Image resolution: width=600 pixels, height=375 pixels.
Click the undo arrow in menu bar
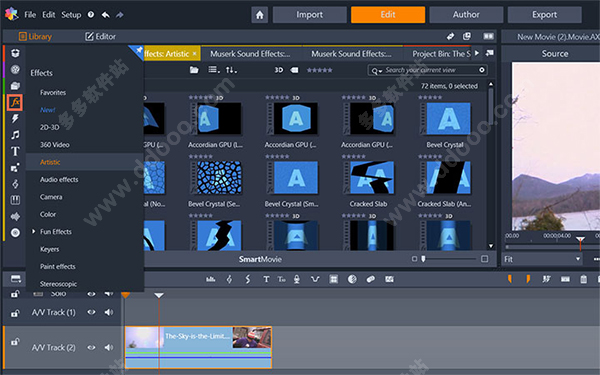[106, 15]
